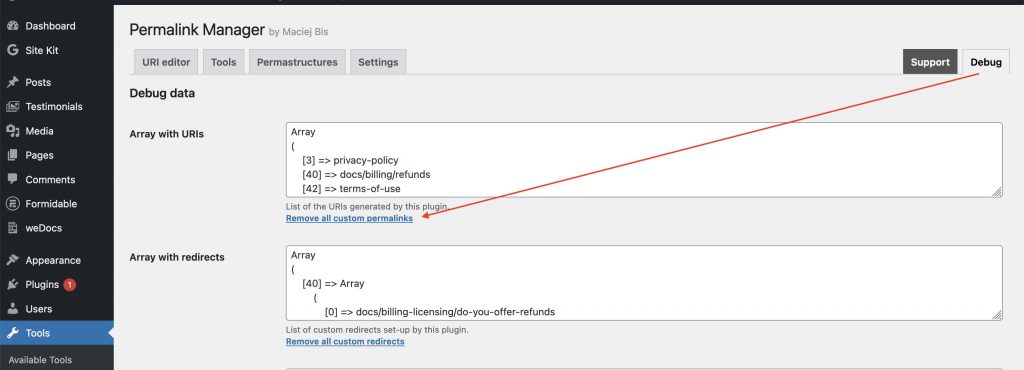Open the Dashboard menu item

50,26
